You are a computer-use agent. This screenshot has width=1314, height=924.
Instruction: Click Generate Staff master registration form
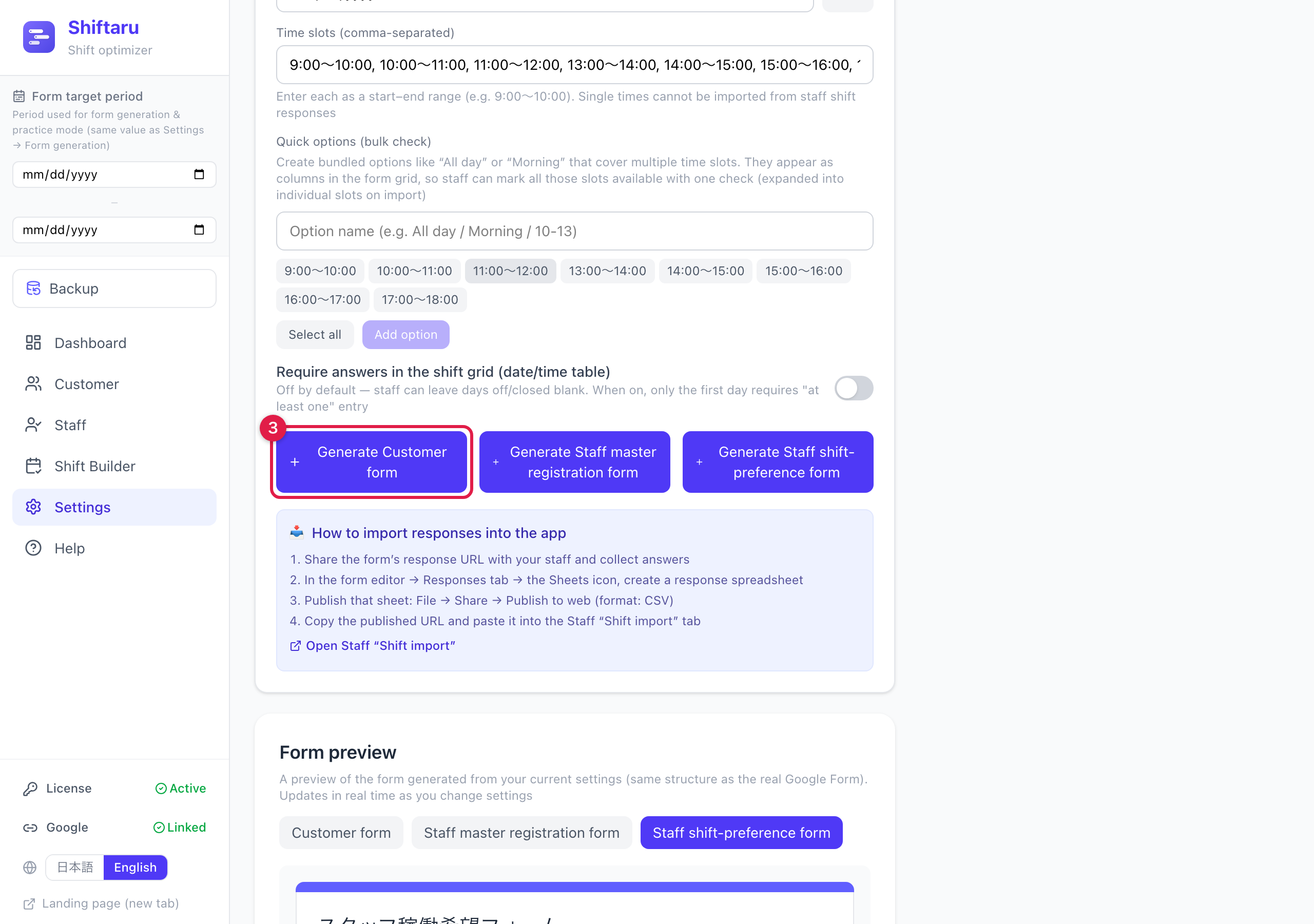tap(574, 463)
